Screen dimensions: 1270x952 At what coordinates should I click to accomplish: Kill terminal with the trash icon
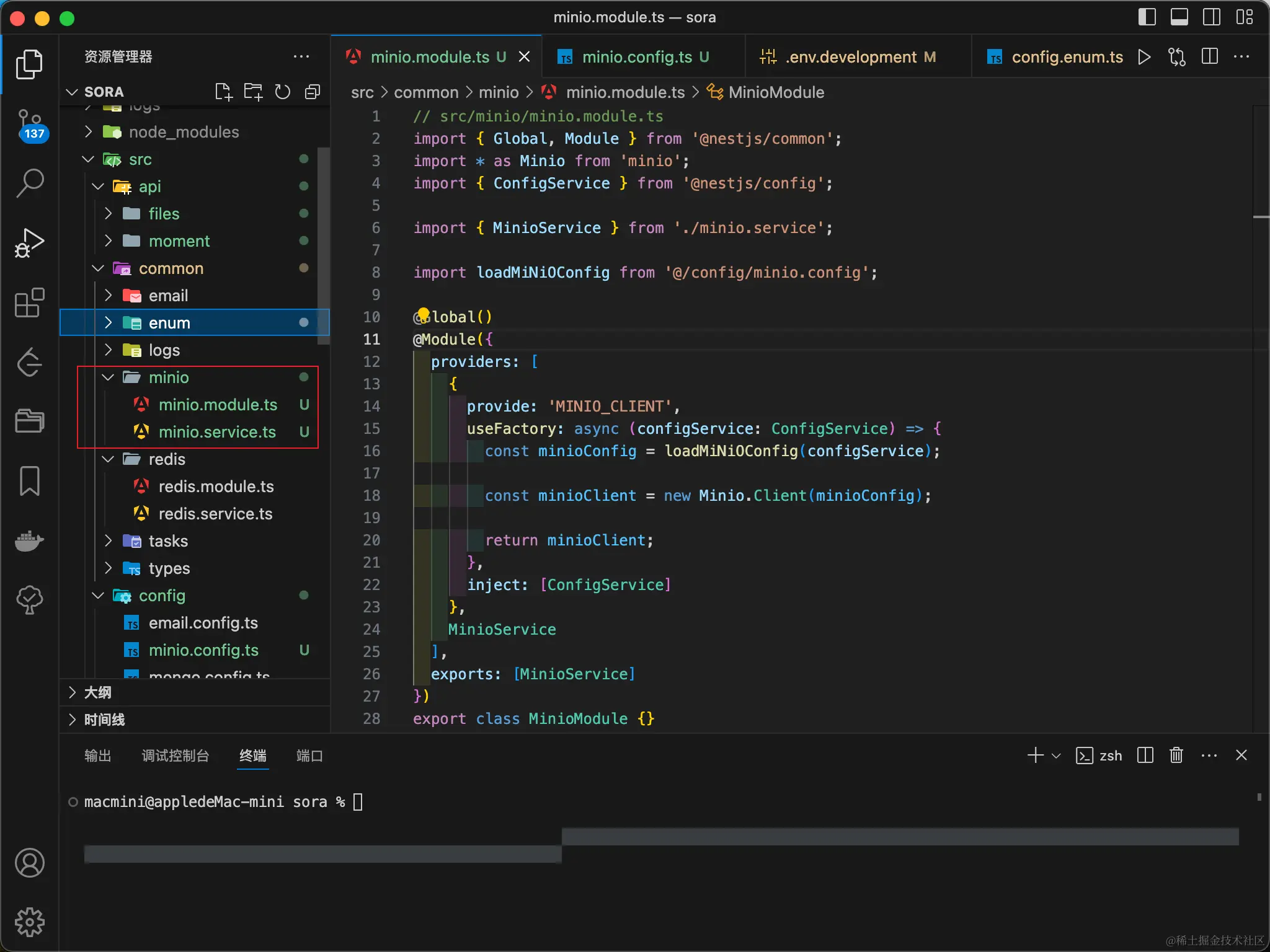pos(1176,756)
